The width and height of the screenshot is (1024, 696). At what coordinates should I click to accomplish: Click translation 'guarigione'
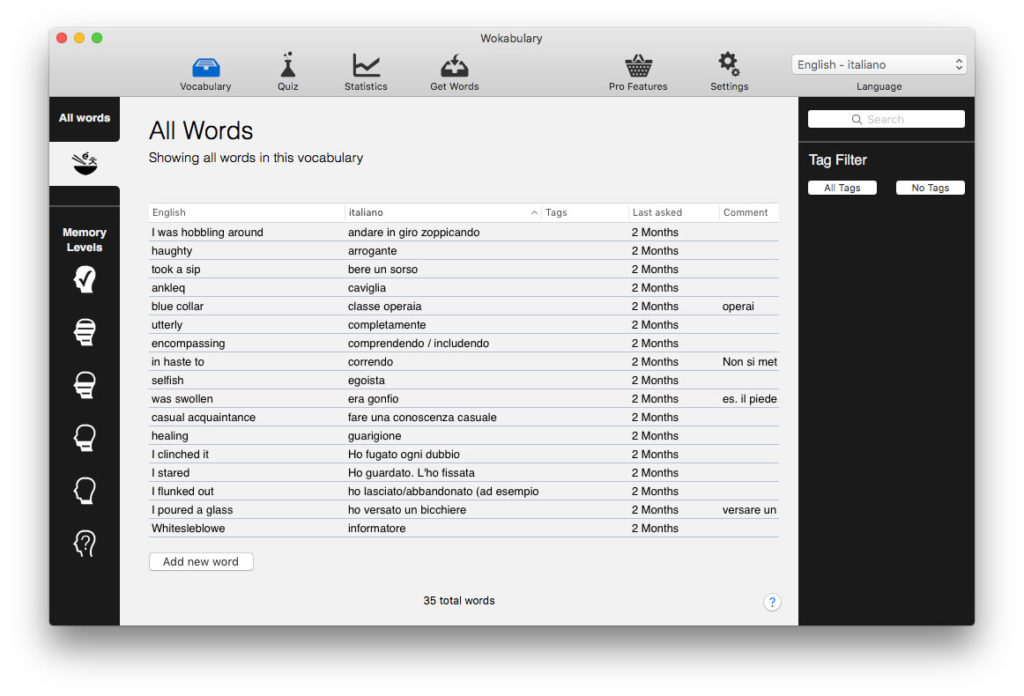(x=375, y=436)
